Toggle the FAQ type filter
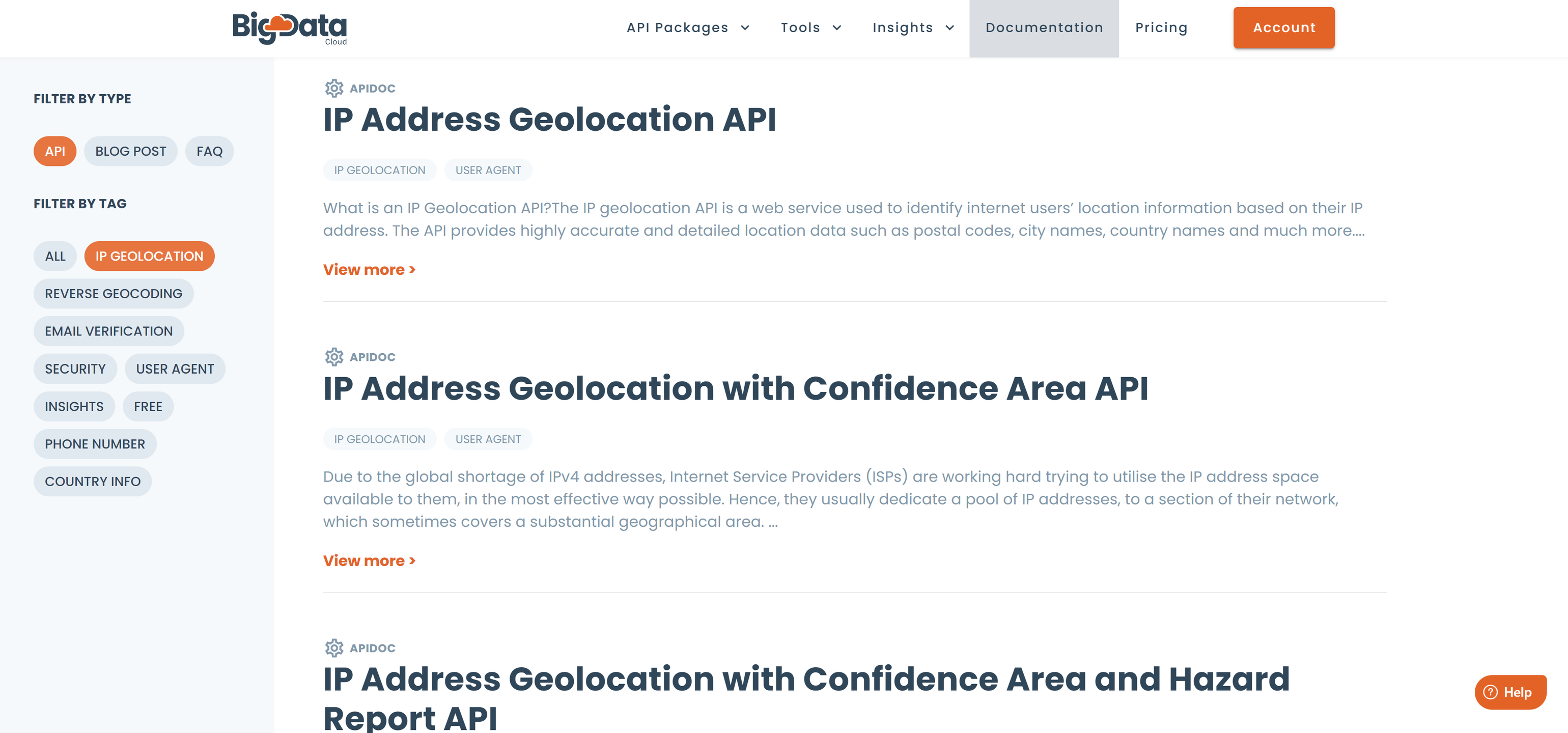Image resolution: width=1568 pixels, height=733 pixels. coord(209,151)
